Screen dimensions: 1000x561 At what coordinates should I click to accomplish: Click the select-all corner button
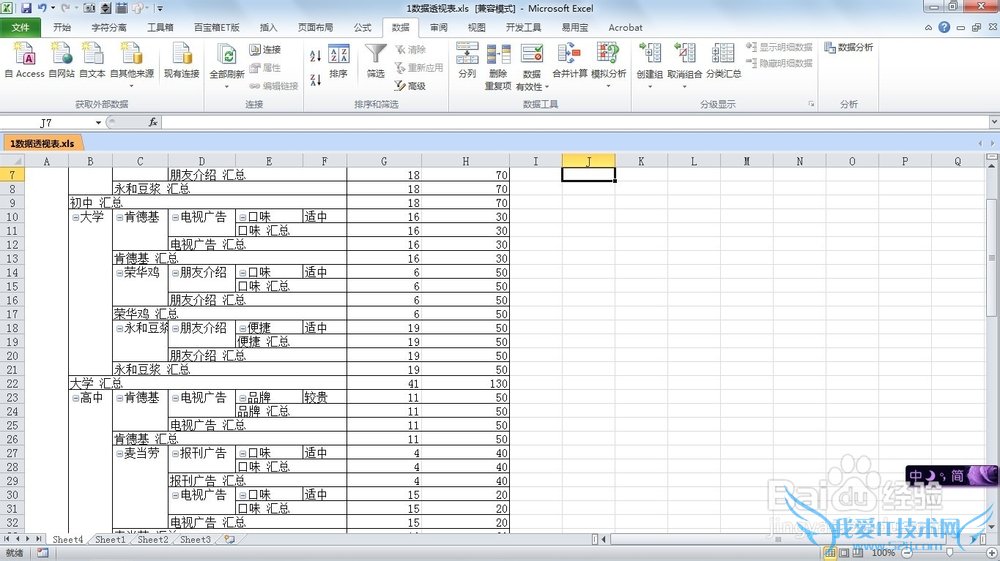click(12, 161)
